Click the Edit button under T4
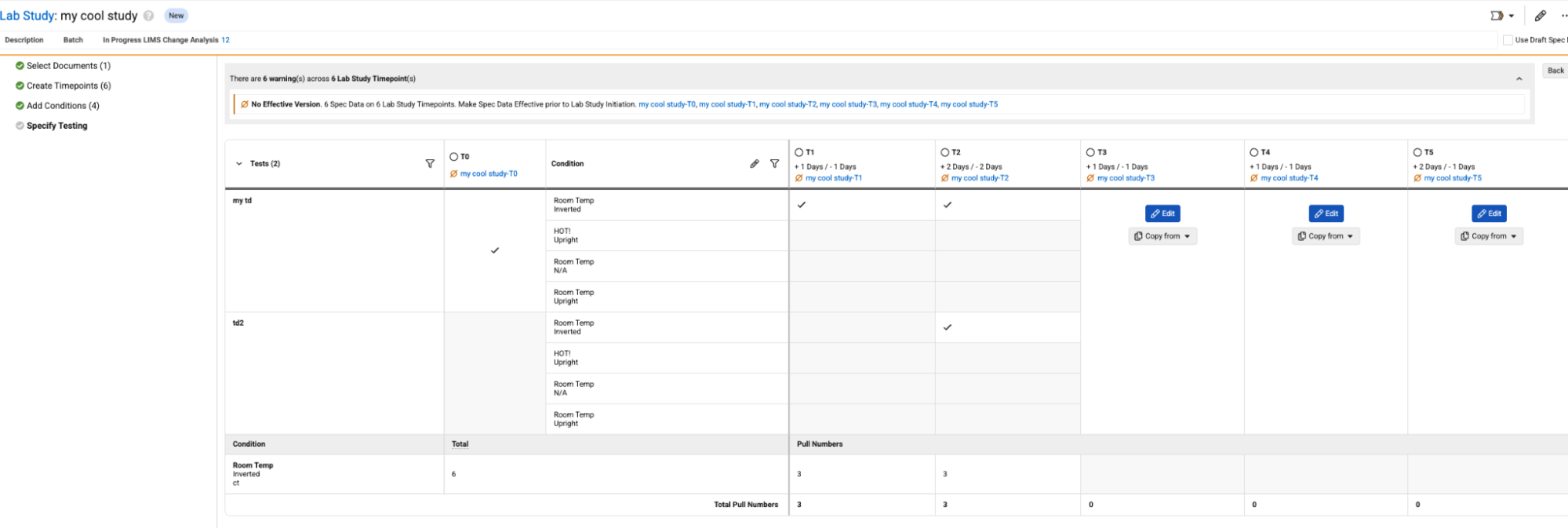 point(1326,213)
